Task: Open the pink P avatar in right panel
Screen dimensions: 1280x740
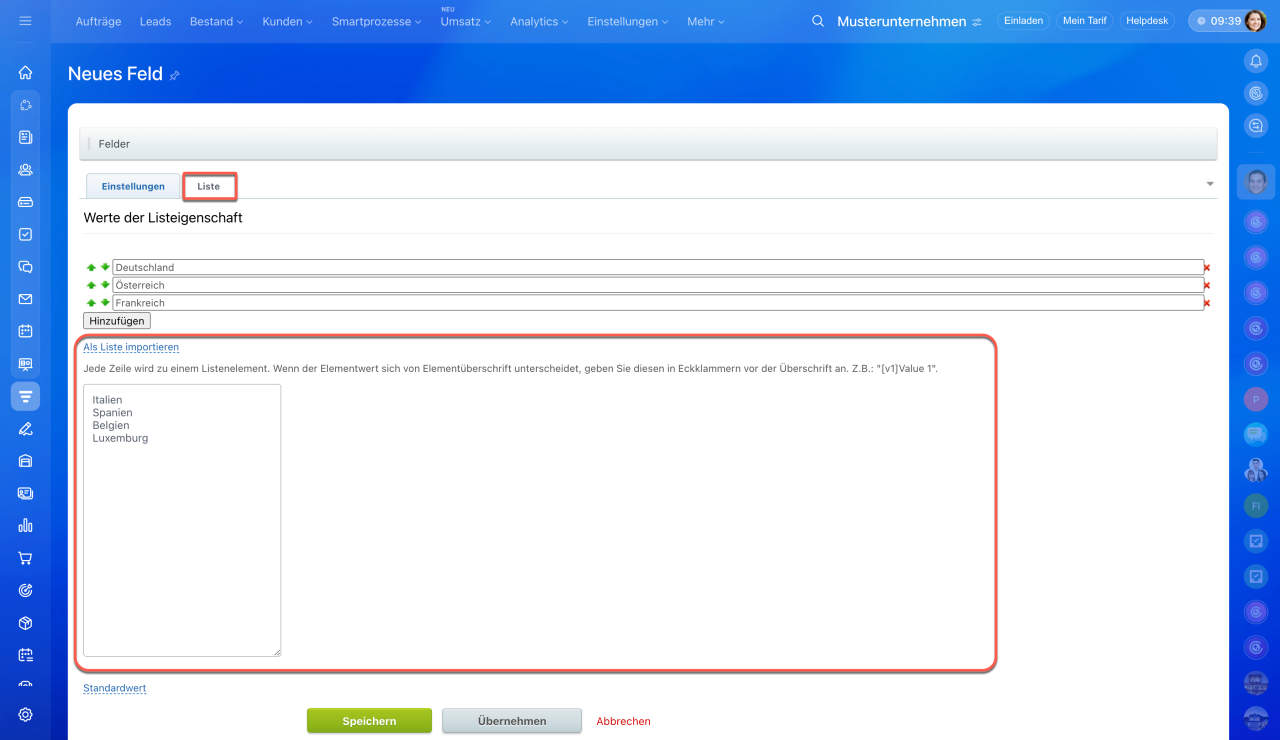Action: (1256, 399)
